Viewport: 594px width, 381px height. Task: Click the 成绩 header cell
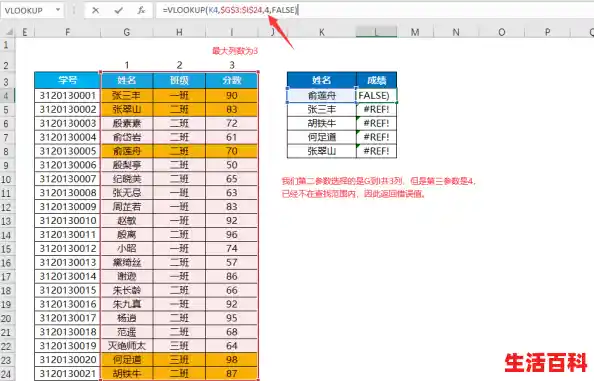[376, 80]
